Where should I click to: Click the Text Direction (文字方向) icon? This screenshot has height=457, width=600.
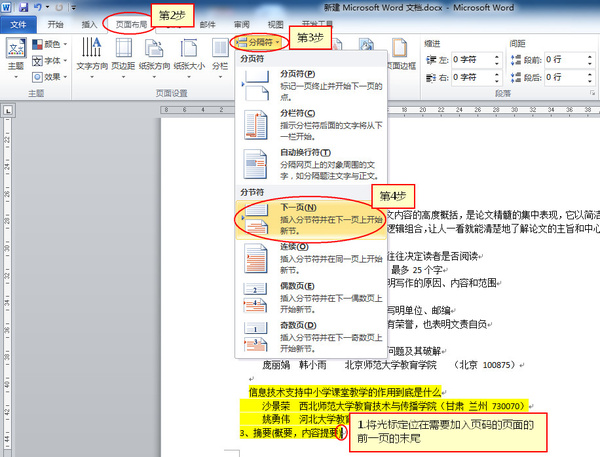click(x=91, y=55)
